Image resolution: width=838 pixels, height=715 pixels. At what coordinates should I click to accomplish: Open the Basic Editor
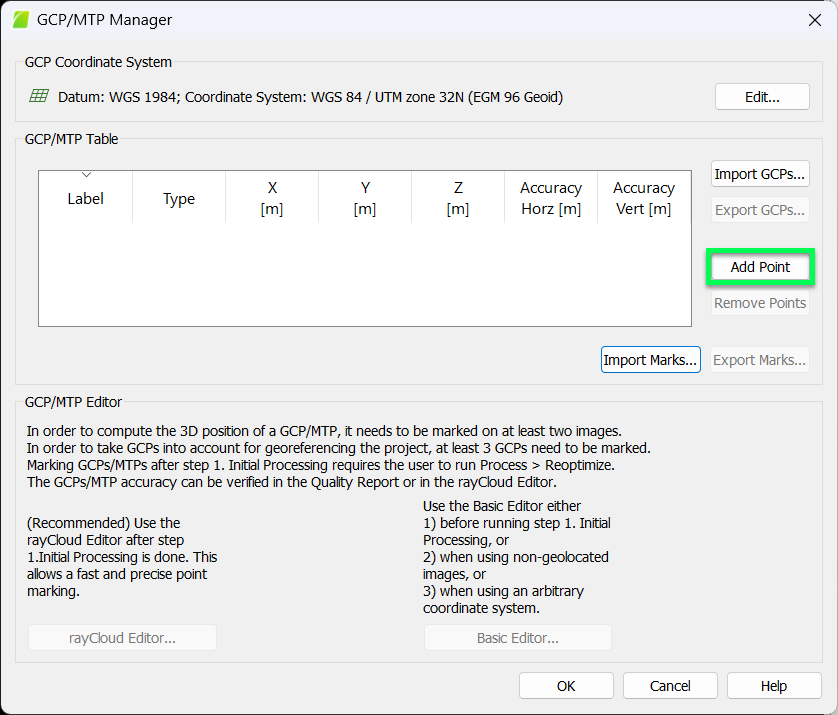pos(517,637)
